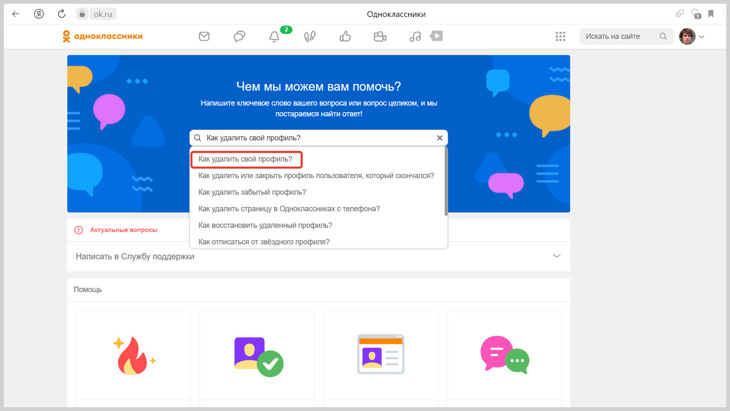This screenshot has height=411, width=730.
Task: Click the Odnoklassniki logo
Action: point(103,36)
